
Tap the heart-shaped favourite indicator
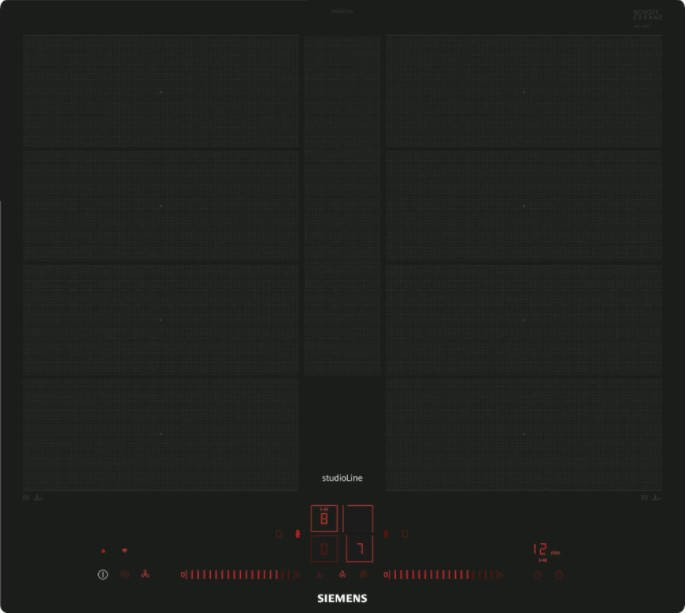click(125, 550)
